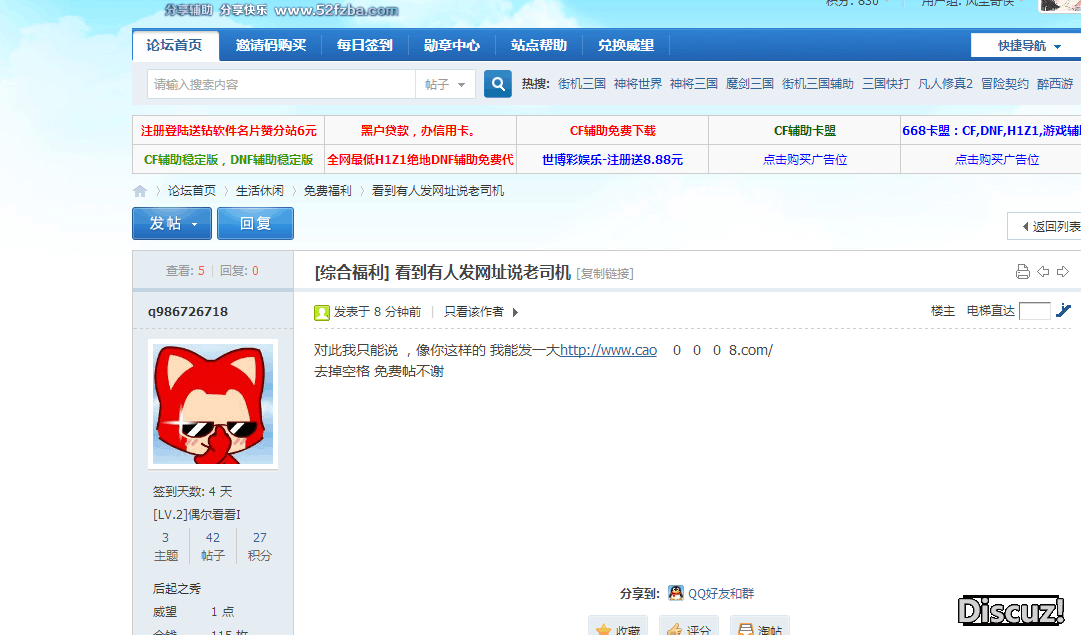Click in the search content input field
1081x635 pixels.
tap(281, 84)
